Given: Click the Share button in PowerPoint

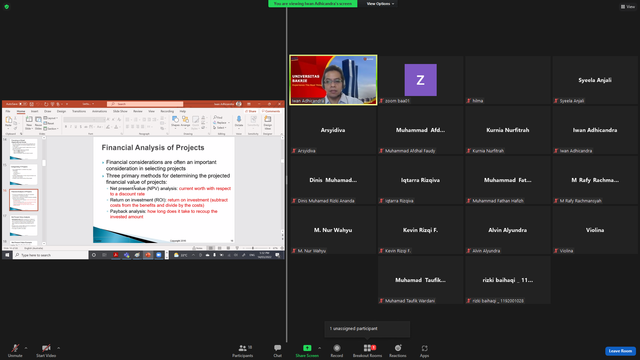Looking at the screenshot, I should coord(251,111).
